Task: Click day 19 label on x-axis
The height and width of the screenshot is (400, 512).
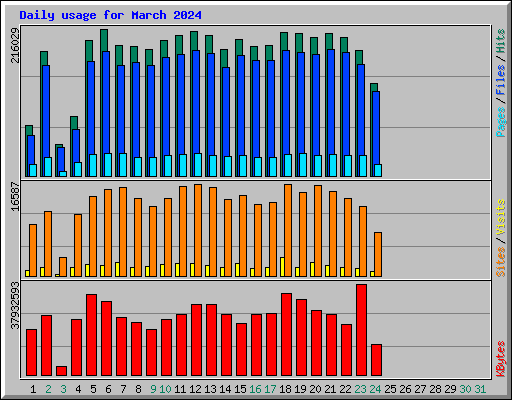Action: pos(300,389)
